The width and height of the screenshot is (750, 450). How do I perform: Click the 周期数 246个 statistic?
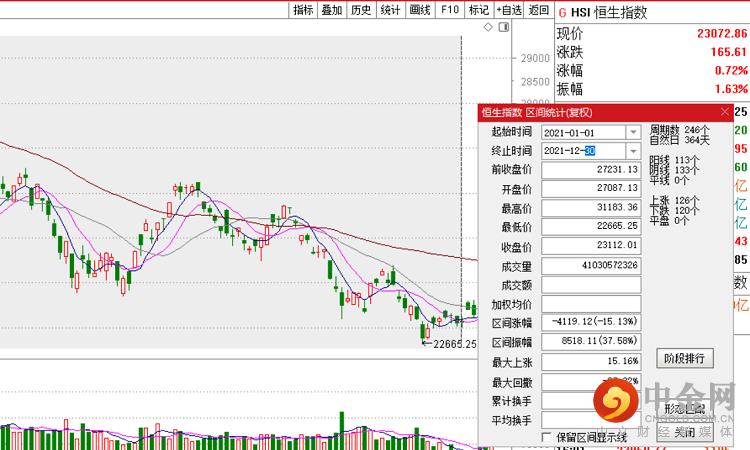(679, 130)
